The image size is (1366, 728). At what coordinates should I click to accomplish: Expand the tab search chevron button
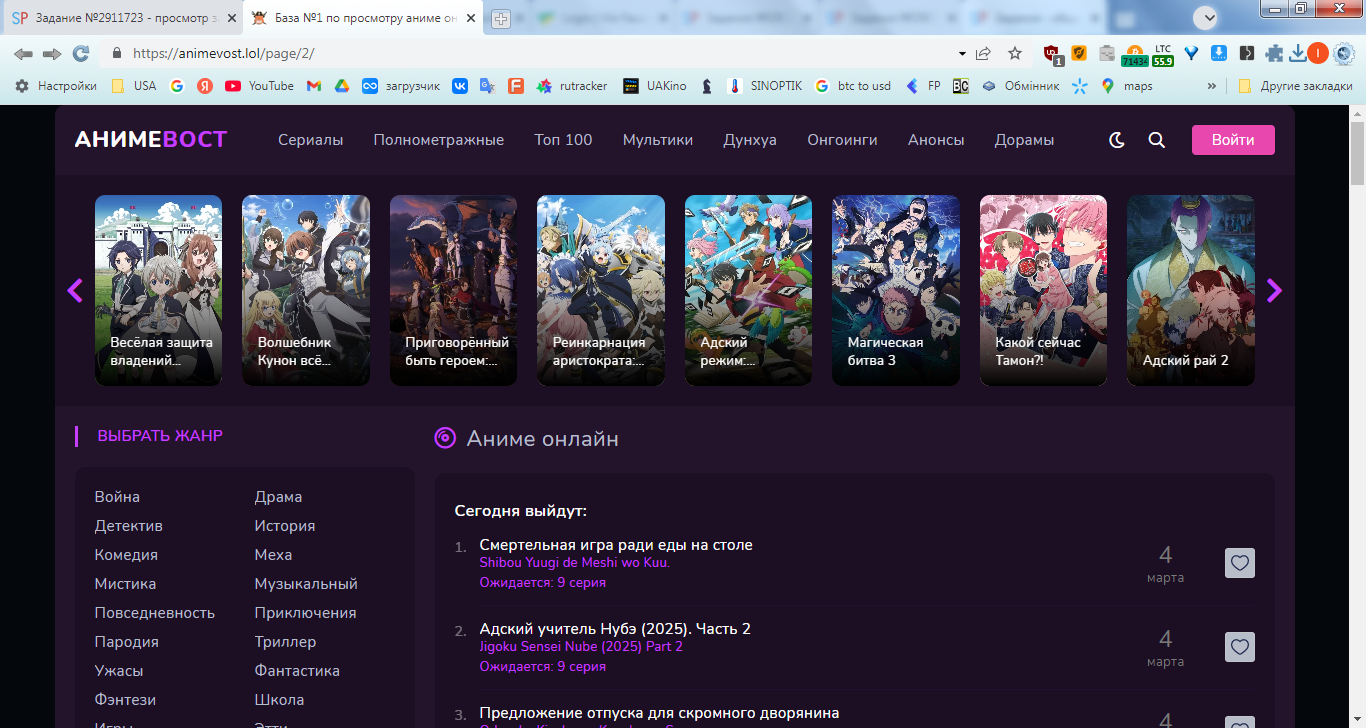click(x=1208, y=17)
